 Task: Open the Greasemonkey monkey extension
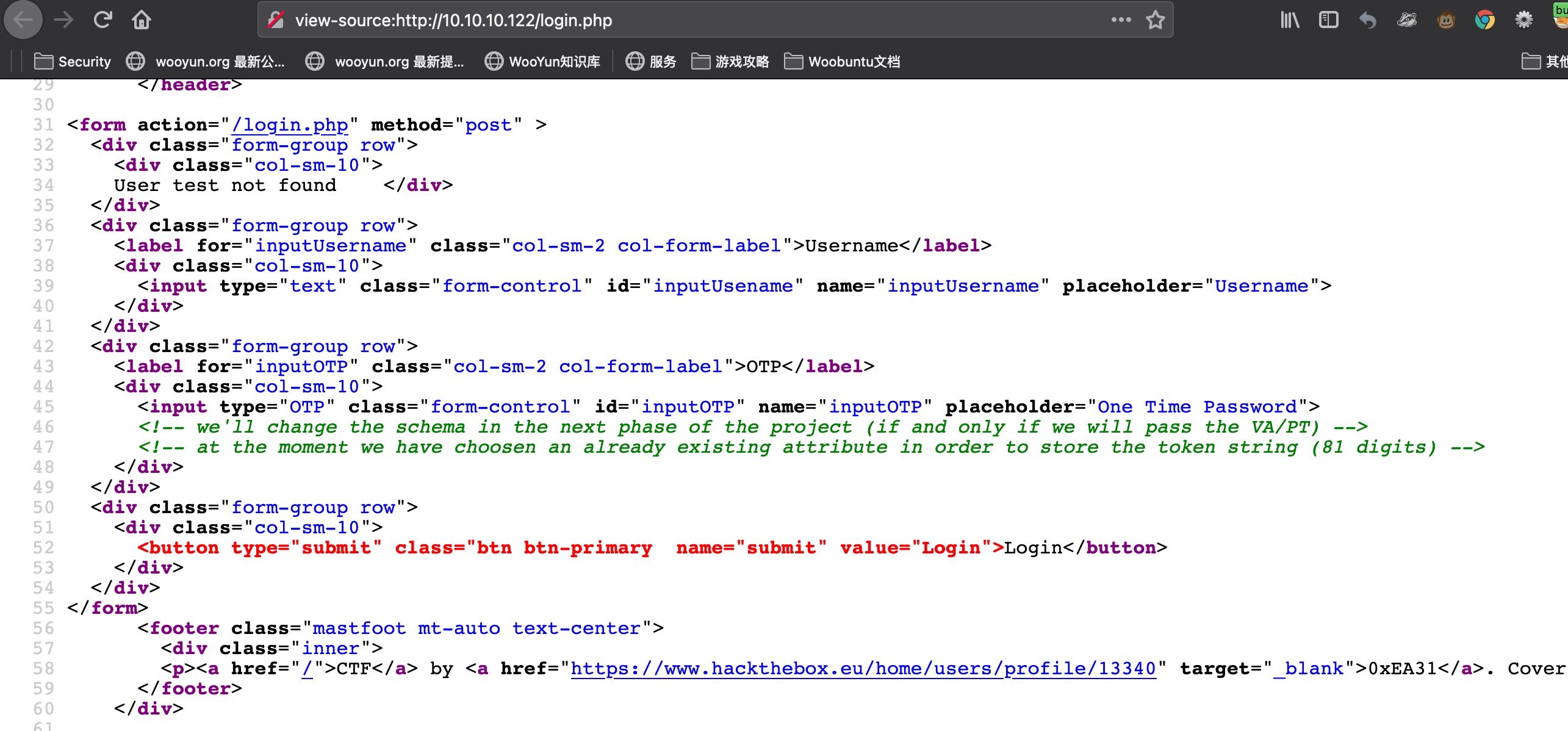point(1445,20)
